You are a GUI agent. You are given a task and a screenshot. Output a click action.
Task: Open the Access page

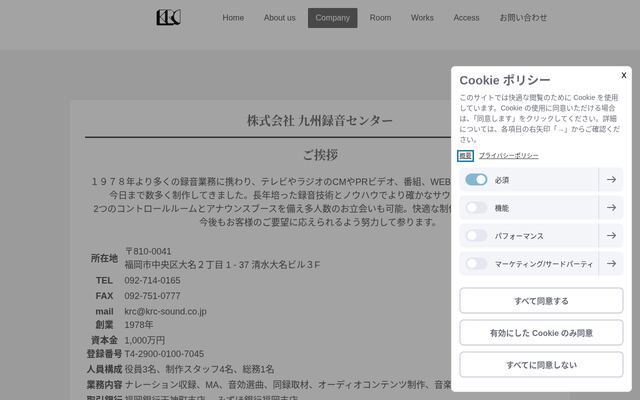click(466, 18)
